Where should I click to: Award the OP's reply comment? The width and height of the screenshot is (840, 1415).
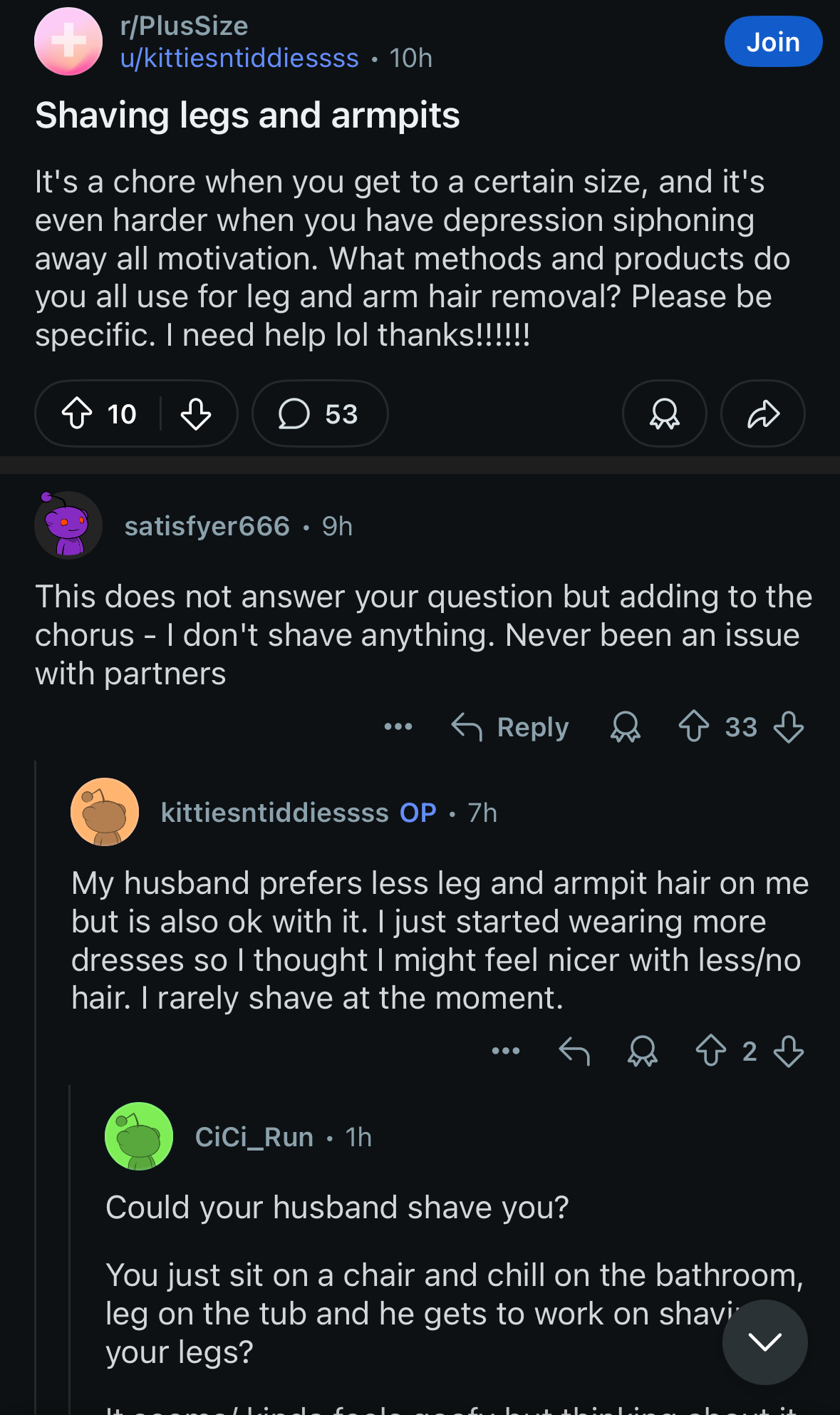(x=642, y=1051)
